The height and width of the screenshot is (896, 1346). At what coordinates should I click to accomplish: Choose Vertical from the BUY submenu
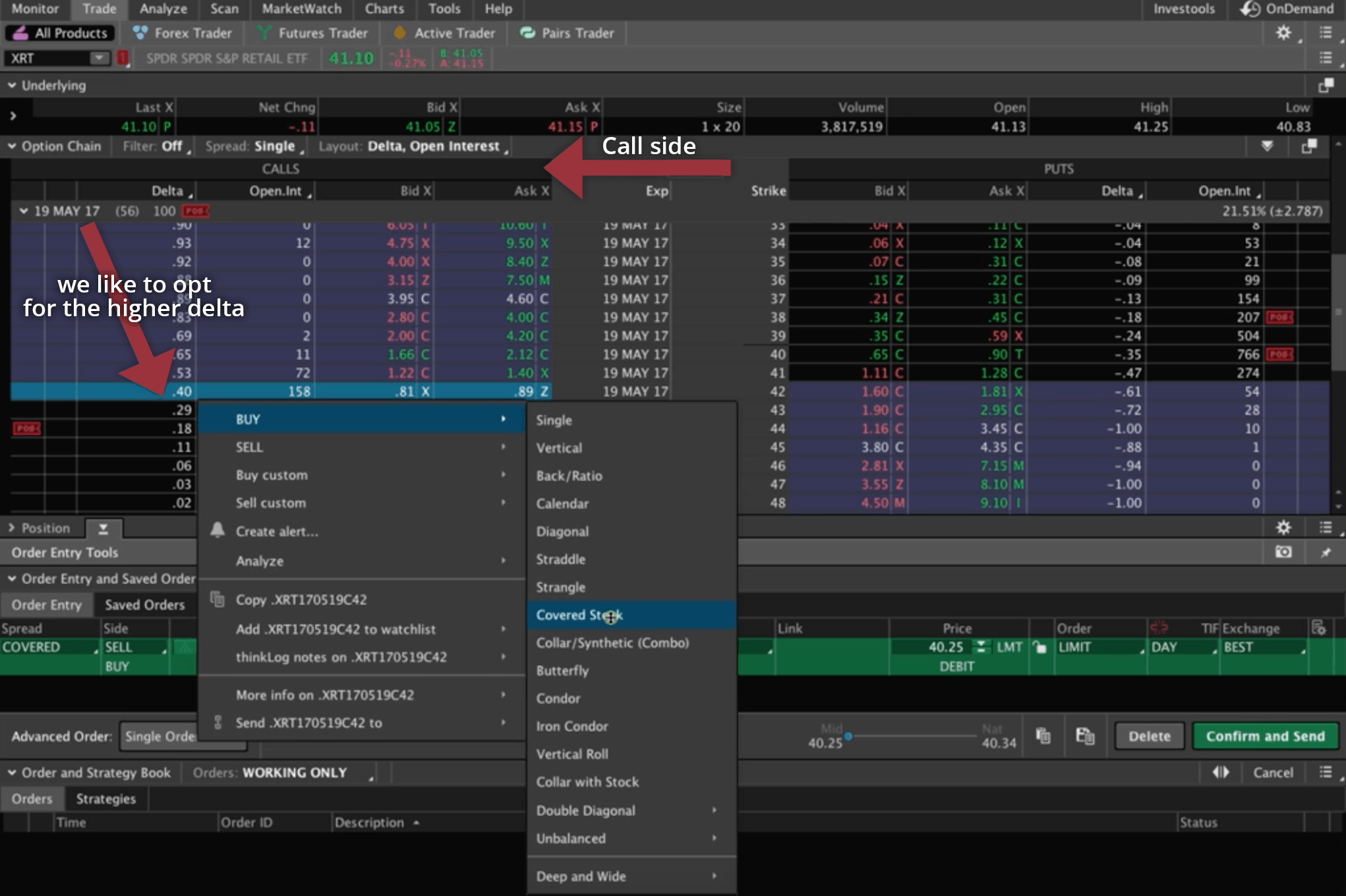[631, 448]
